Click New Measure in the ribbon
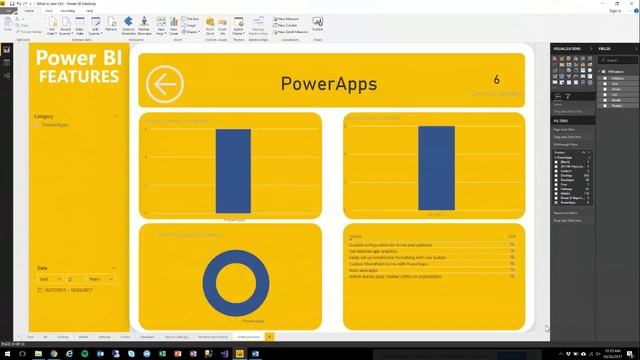Image resolution: width=640 pixels, height=360 pixels. tap(286, 19)
